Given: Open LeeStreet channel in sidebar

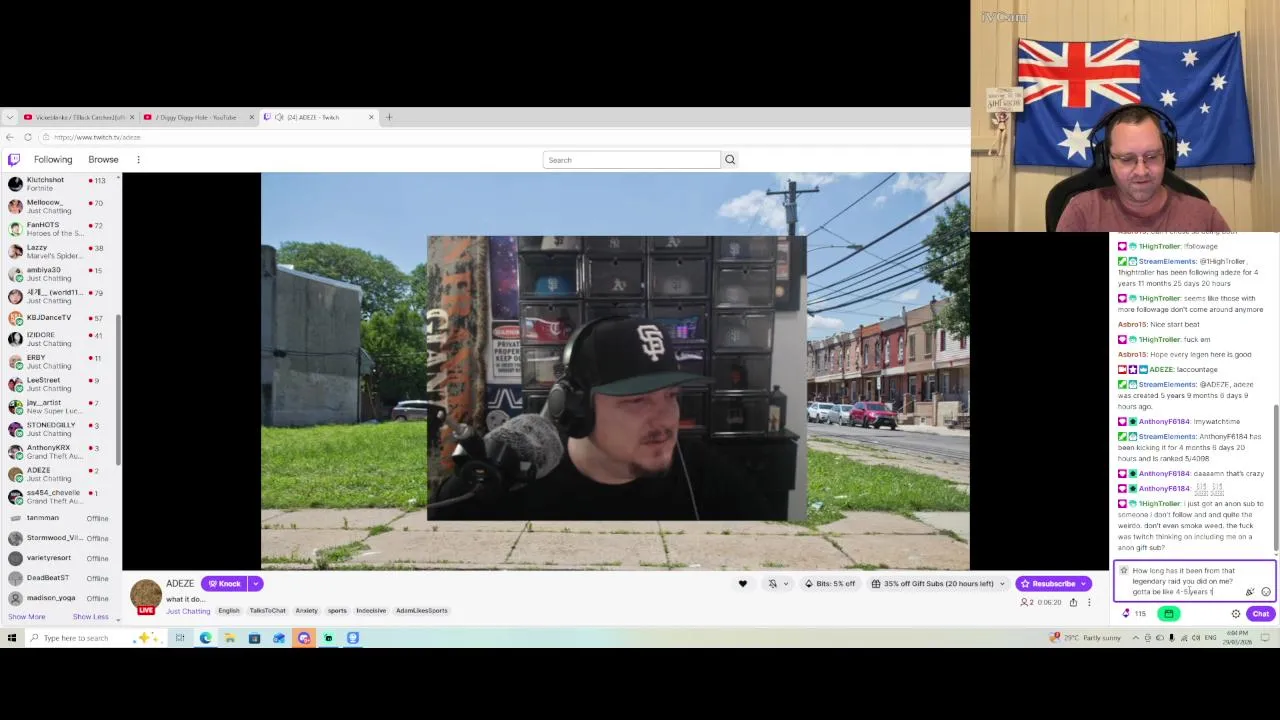Looking at the screenshot, I should point(59,384).
